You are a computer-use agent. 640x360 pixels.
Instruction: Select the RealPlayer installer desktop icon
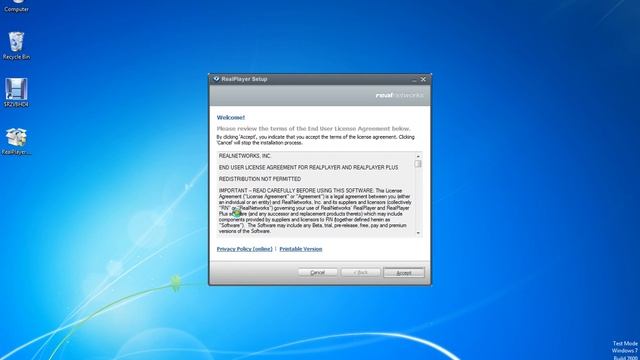16,141
